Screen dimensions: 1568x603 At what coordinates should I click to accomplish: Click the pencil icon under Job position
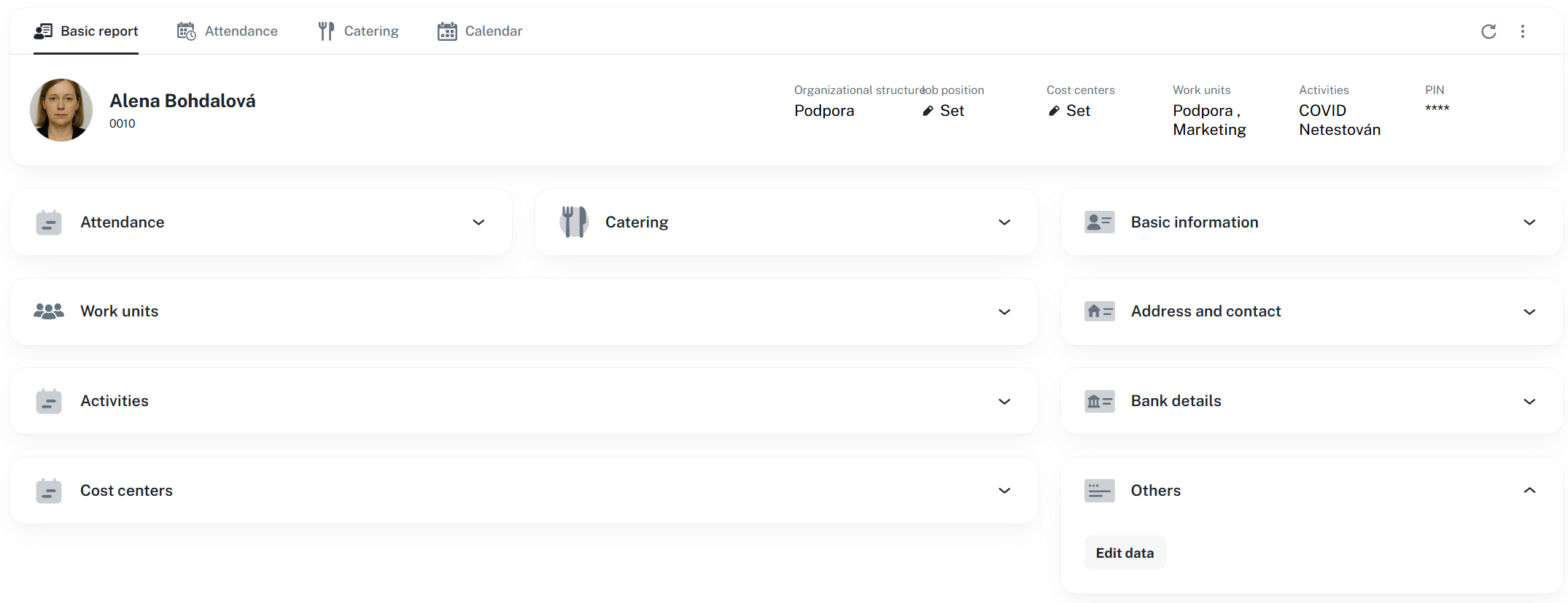coord(928,111)
